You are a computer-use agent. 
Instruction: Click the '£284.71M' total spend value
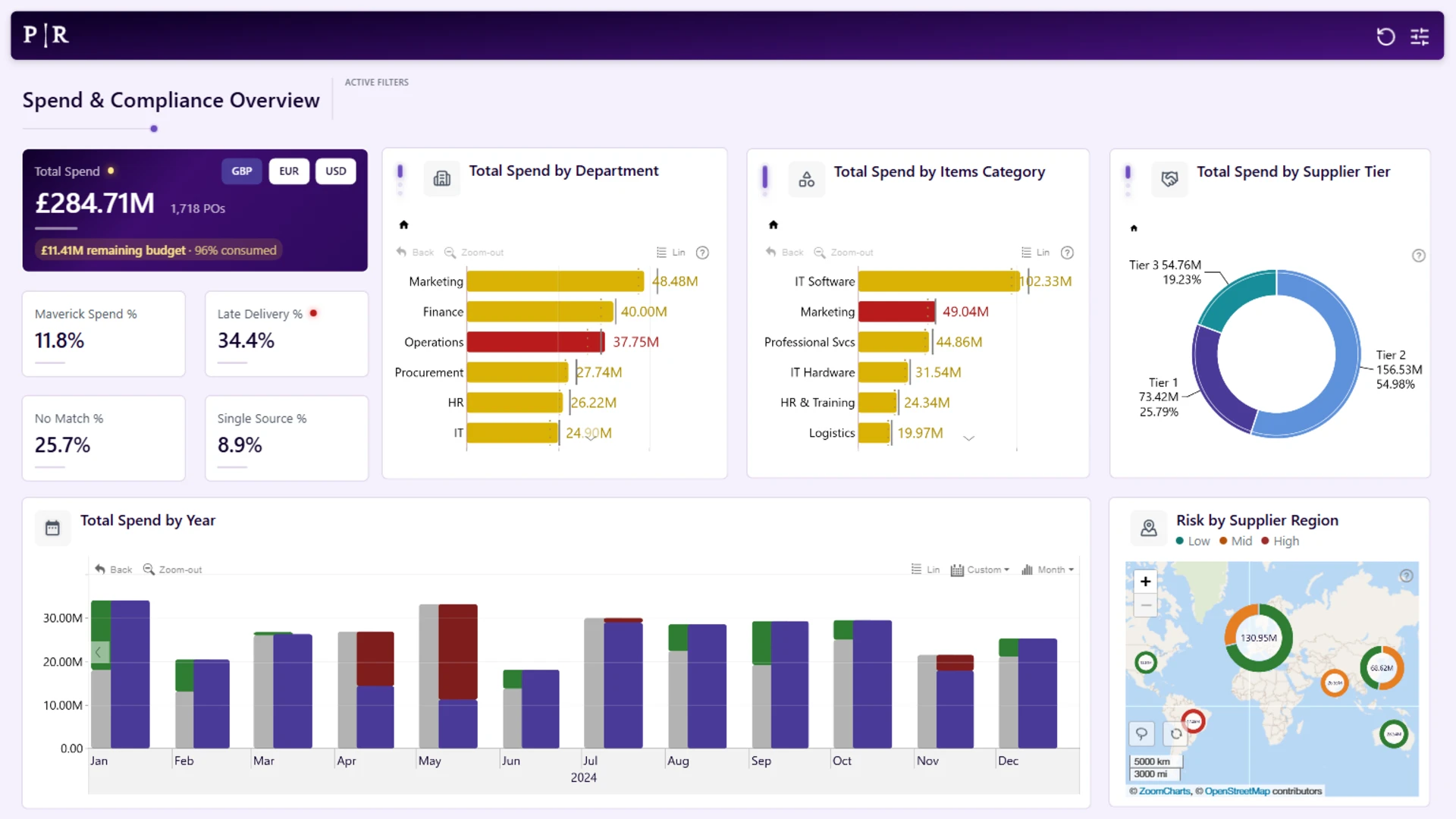(95, 203)
